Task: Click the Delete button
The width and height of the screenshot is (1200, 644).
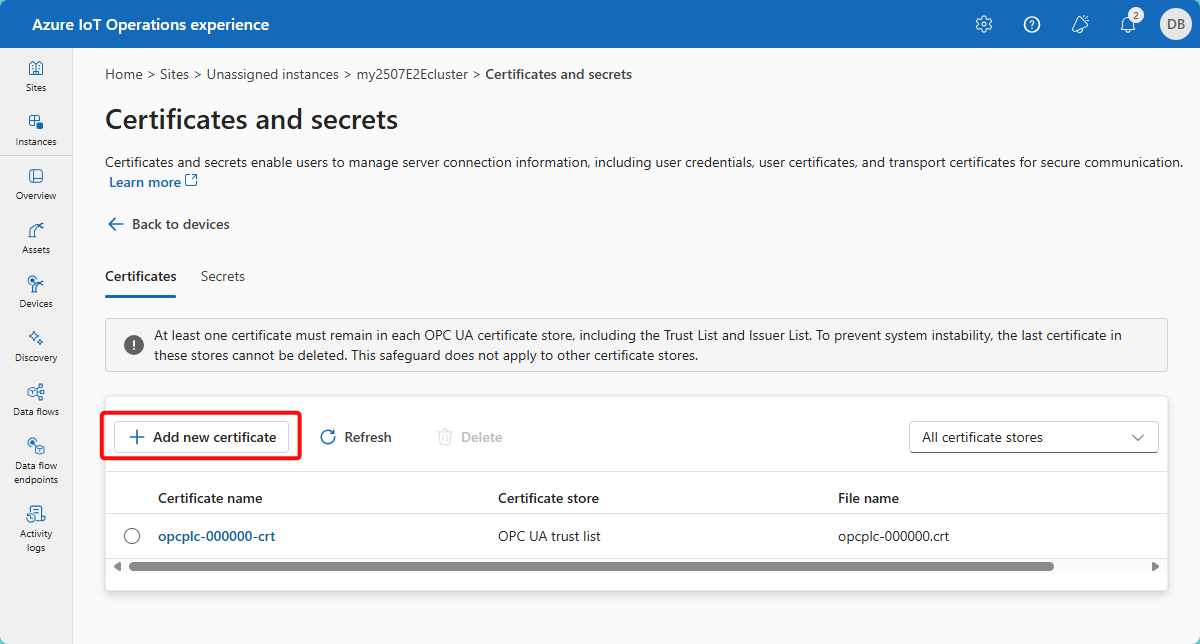Action: [470, 437]
